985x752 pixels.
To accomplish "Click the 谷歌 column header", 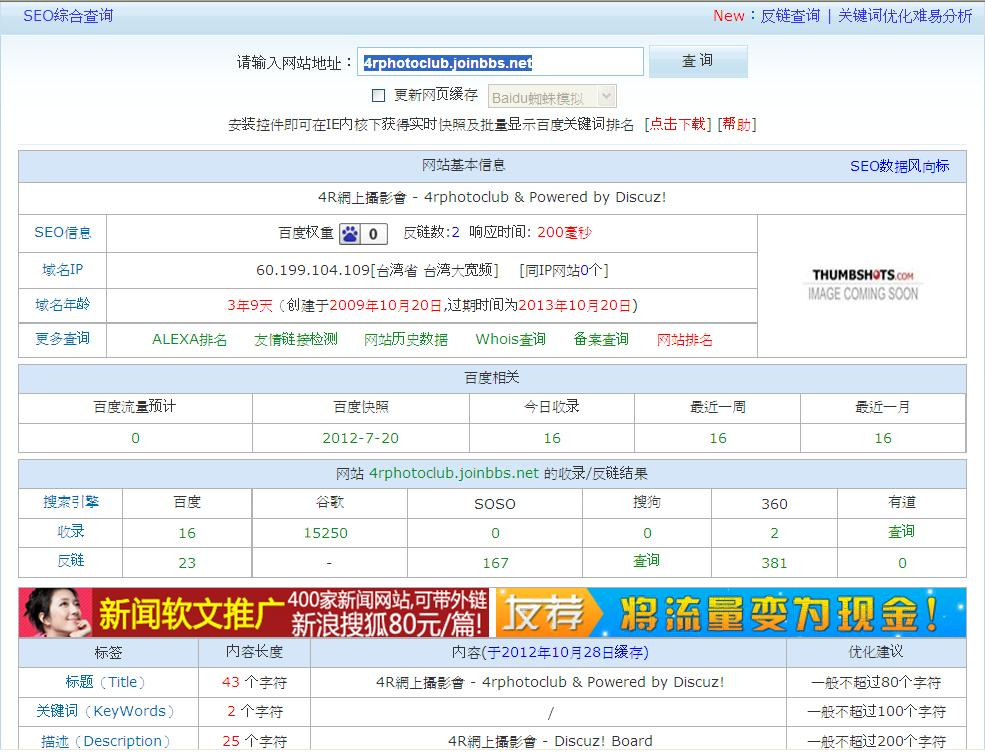I will tap(330, 503).
